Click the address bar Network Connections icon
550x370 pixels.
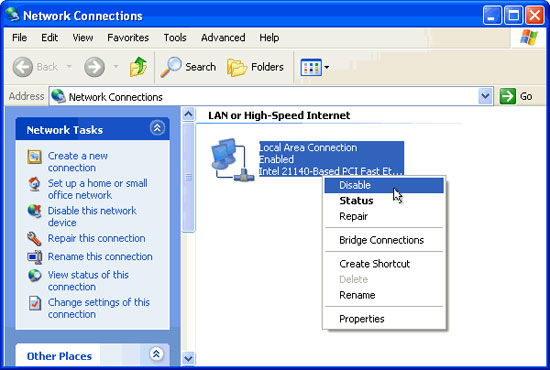pyautogui.click(x=58, y=96)
